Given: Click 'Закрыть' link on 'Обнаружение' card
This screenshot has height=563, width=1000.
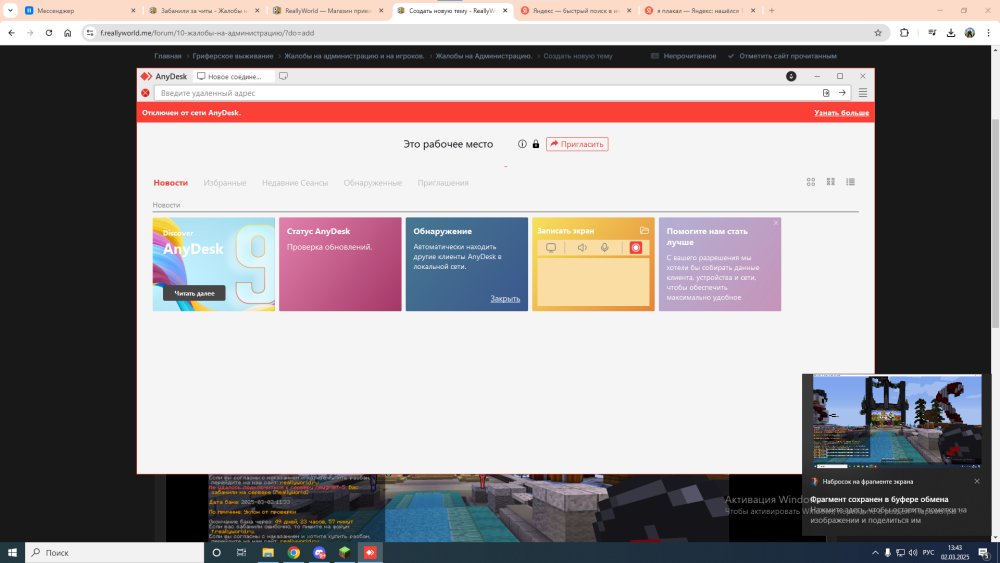Looking at the screenshot, I should tap(505, 298).
